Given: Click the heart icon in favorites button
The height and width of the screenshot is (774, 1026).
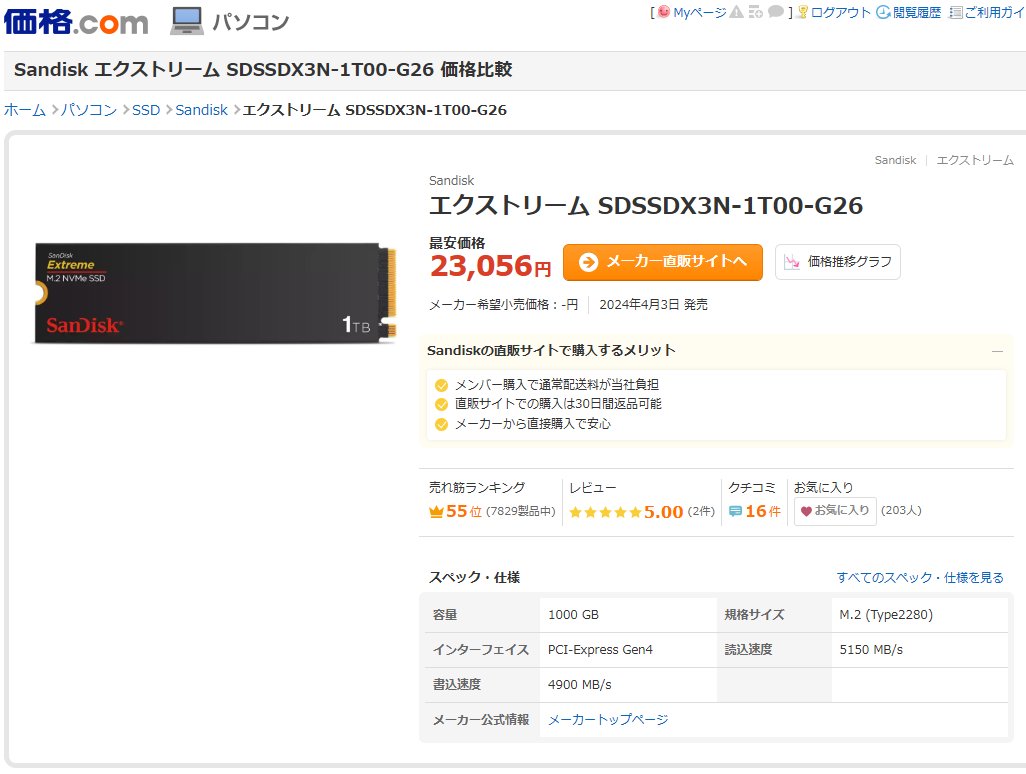Looking at the screenshot, I should 806,511.
